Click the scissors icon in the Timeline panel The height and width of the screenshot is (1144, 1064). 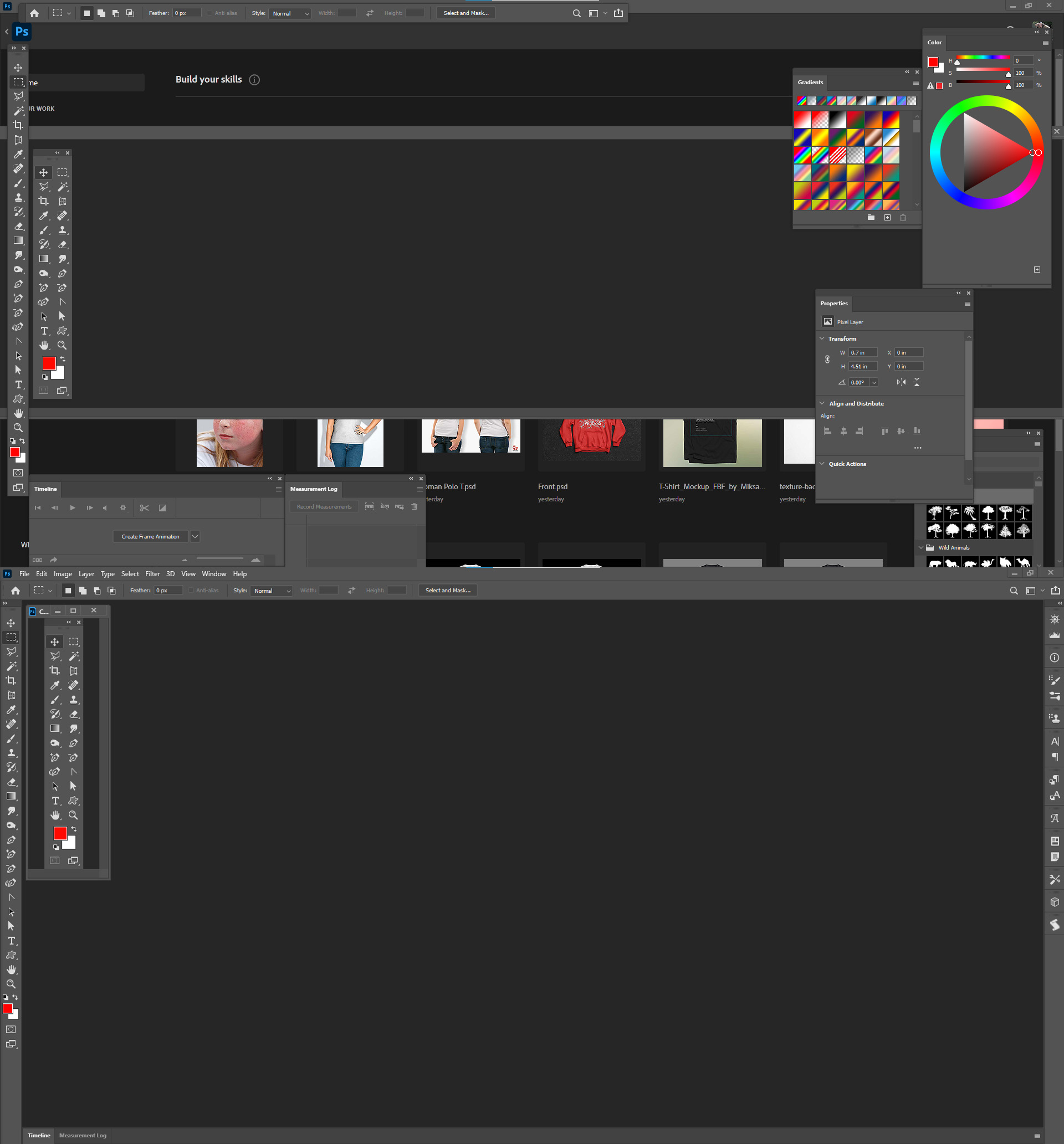(x=144, y=507)
